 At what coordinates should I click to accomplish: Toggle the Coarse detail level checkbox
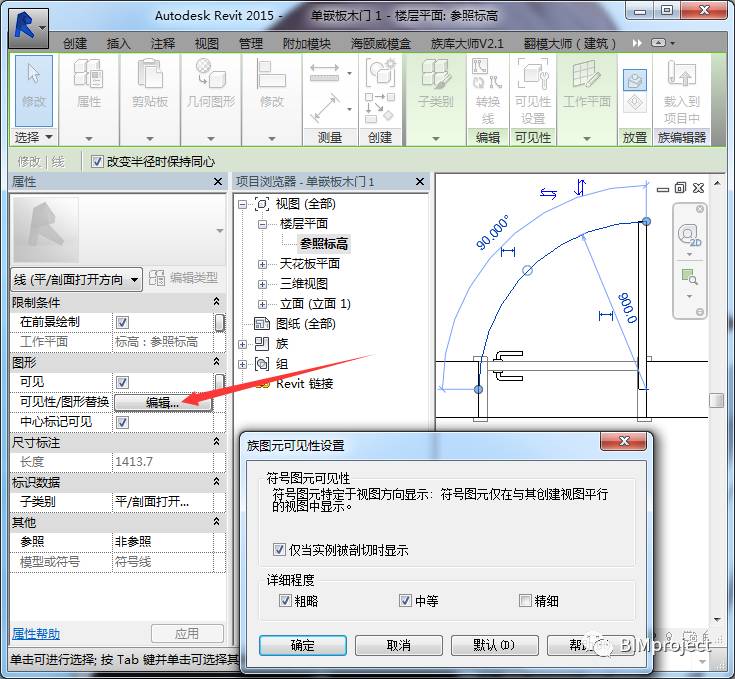tap(285, 600)
